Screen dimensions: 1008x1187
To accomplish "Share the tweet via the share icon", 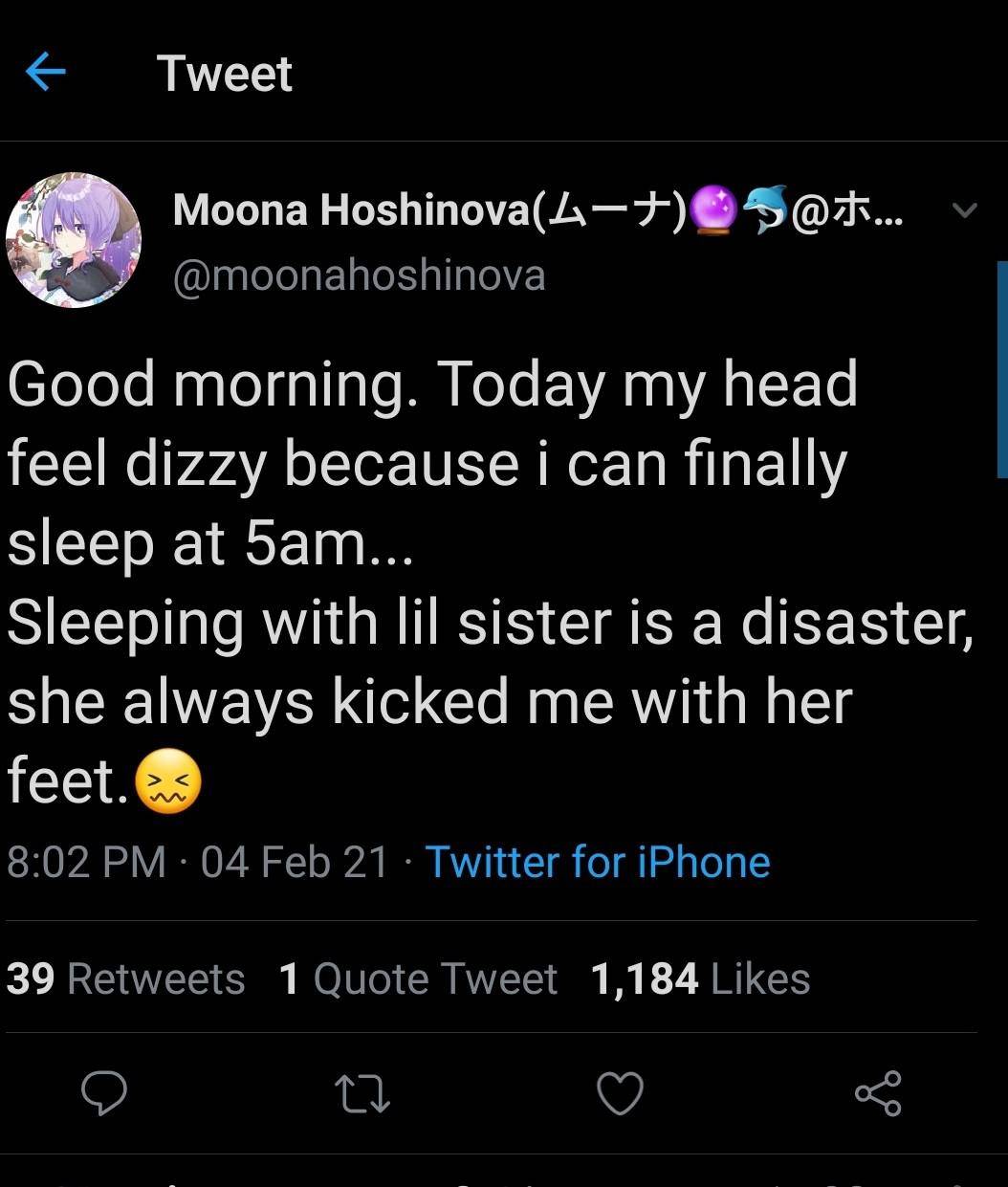I will pos(878,1095).
